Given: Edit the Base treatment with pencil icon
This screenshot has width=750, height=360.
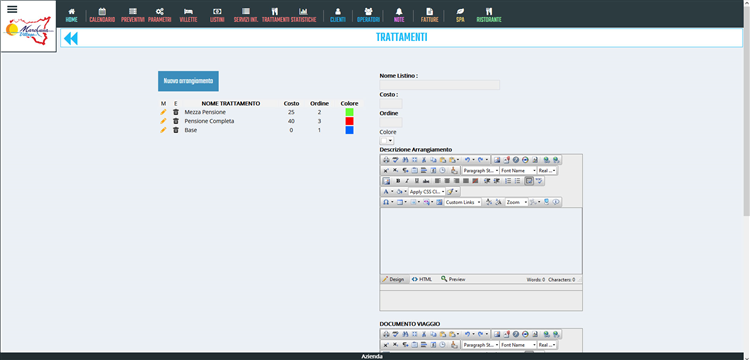Looking at the screenshot, I should tap(163, 130).
